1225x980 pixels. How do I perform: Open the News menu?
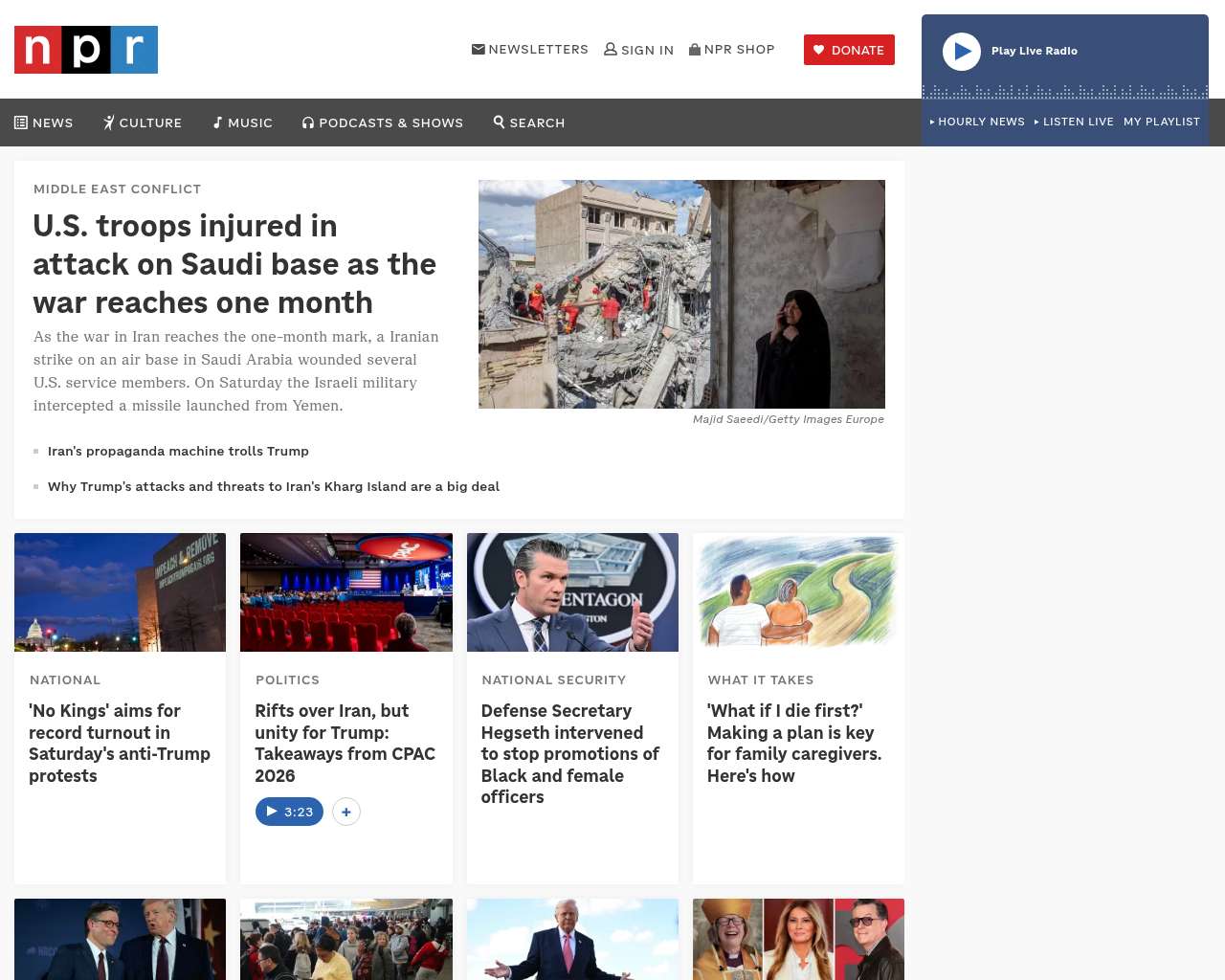point(44,122)
